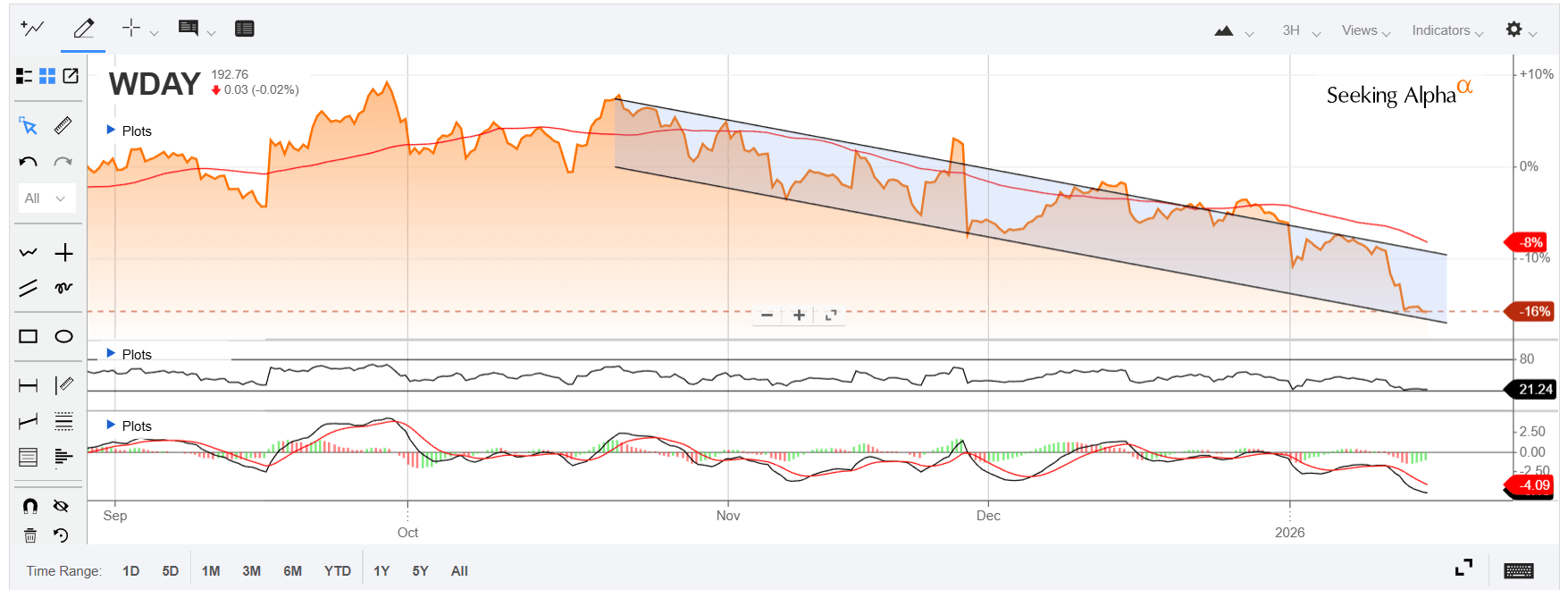Screen dimensions: 1568x590
Task: Click the 21.24 RSI value label
Action: (x=1531, y=390)
